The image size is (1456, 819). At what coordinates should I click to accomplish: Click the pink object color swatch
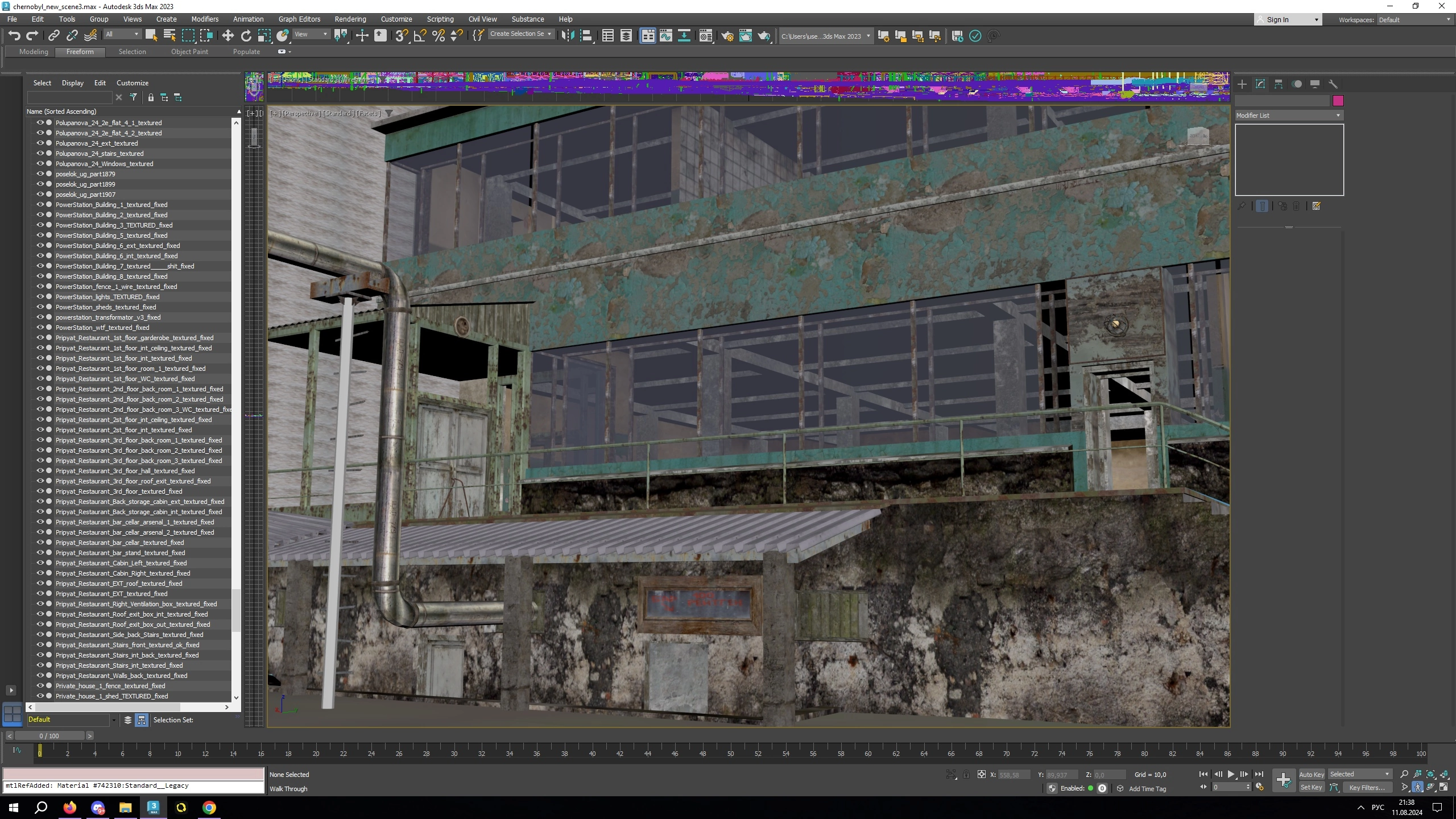1338,101
